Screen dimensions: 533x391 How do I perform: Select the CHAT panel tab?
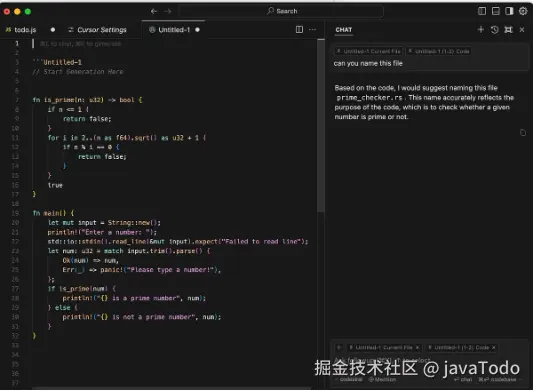344,30
